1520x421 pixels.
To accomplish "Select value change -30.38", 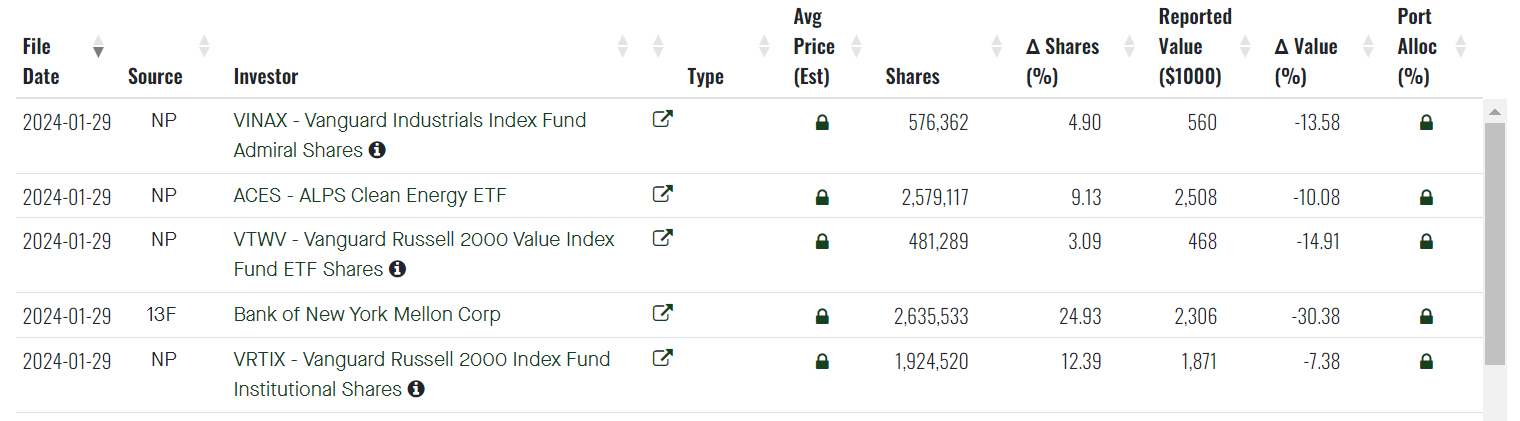I will (1315, 317).
